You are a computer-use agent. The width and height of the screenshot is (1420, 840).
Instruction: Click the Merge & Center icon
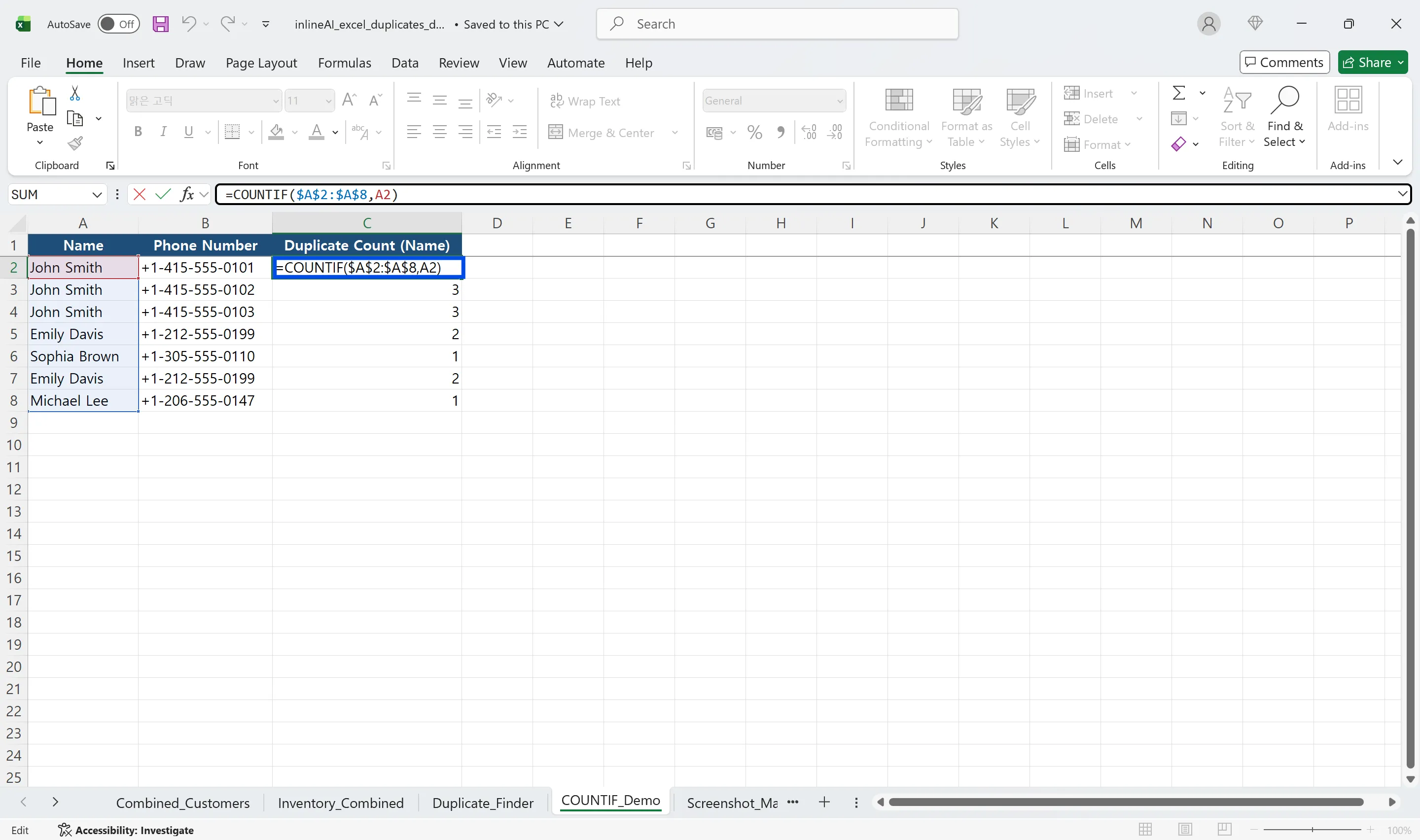(x=555, y=132)
